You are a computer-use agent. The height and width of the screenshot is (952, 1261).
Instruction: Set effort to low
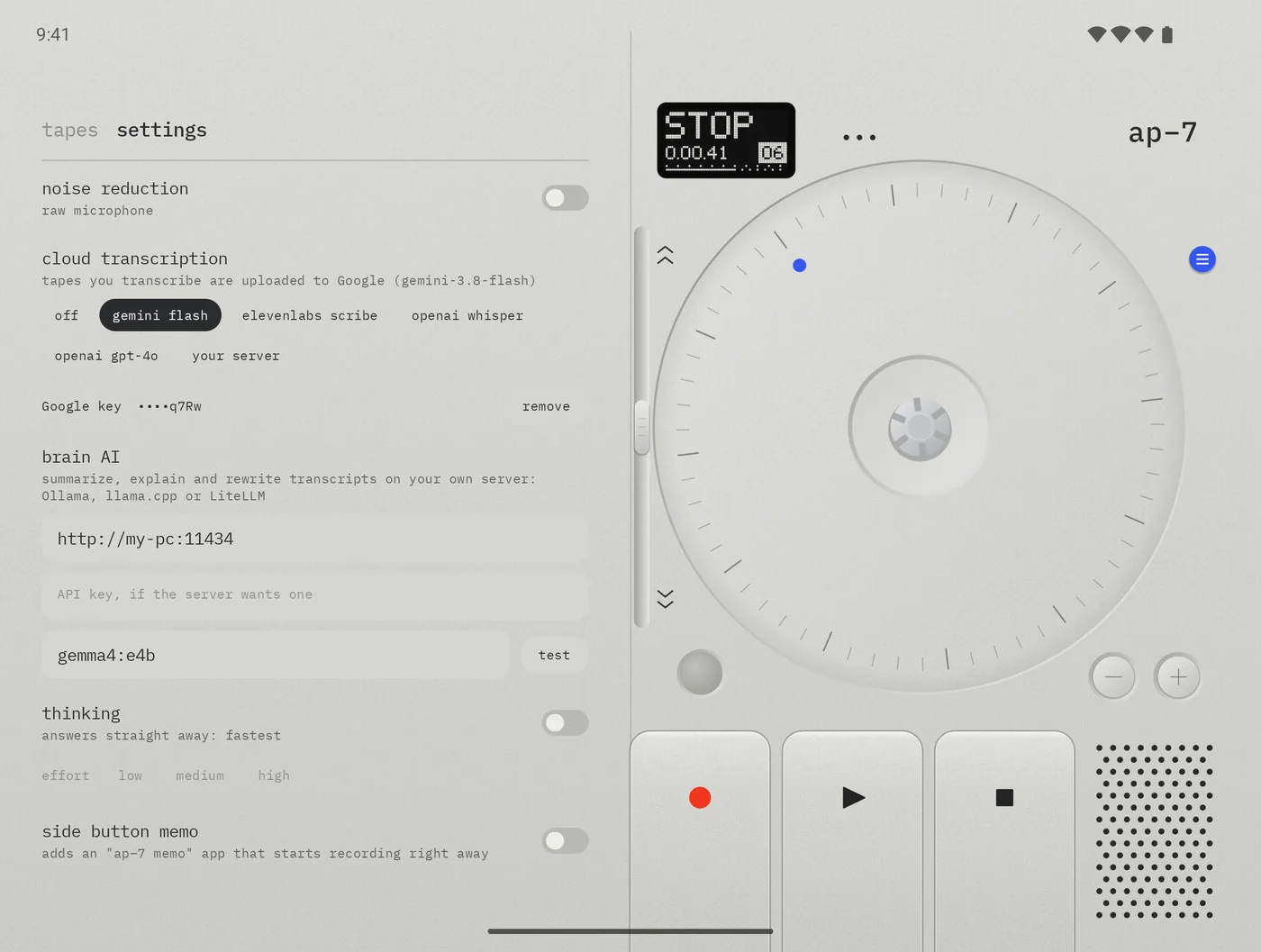[131, 776]
